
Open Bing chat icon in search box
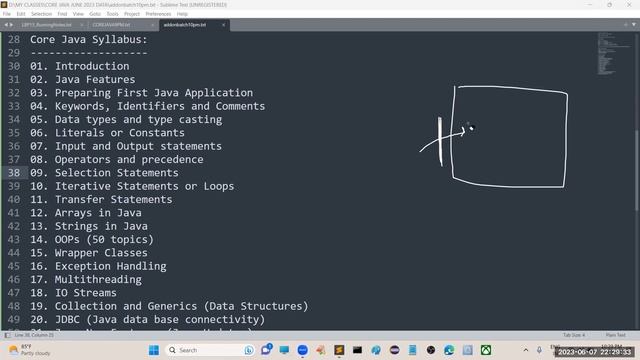click(x=249, y=350)
